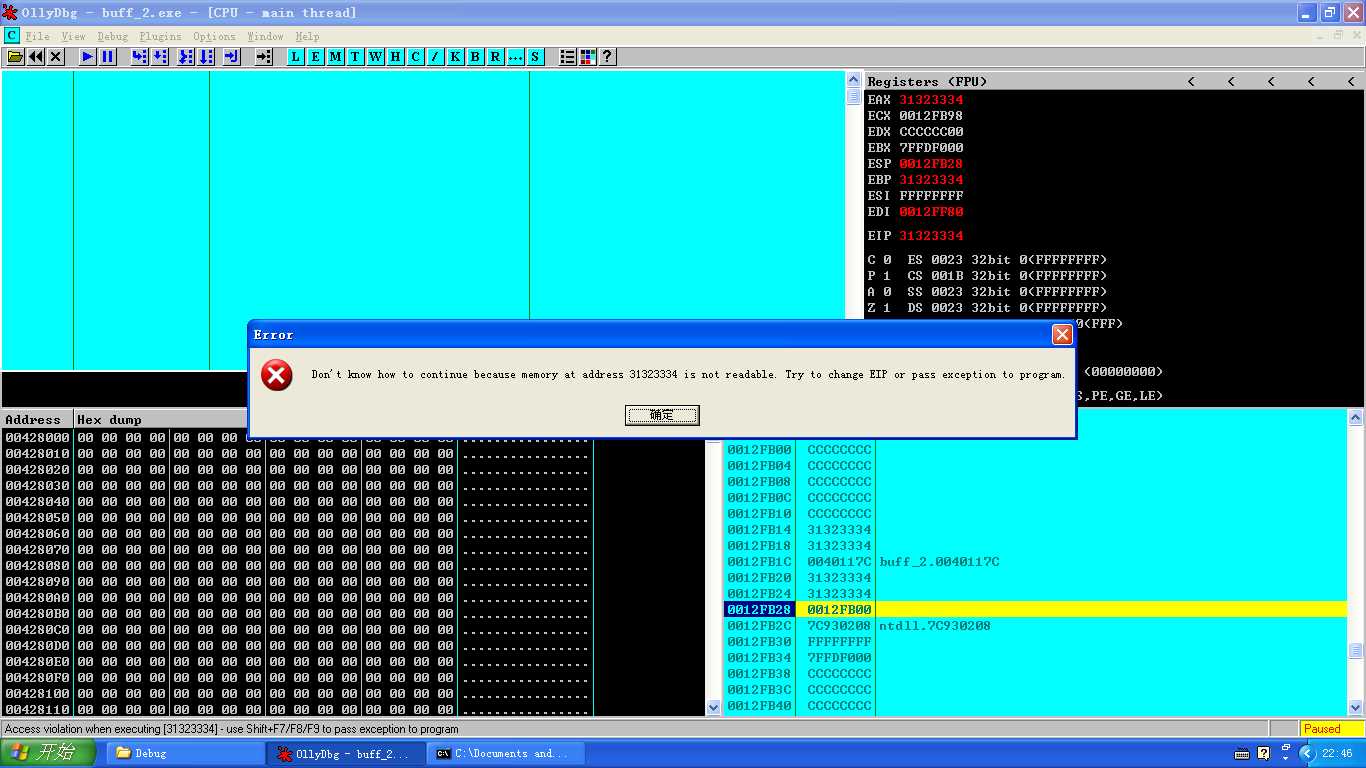Open the File menu

point(38,36)
